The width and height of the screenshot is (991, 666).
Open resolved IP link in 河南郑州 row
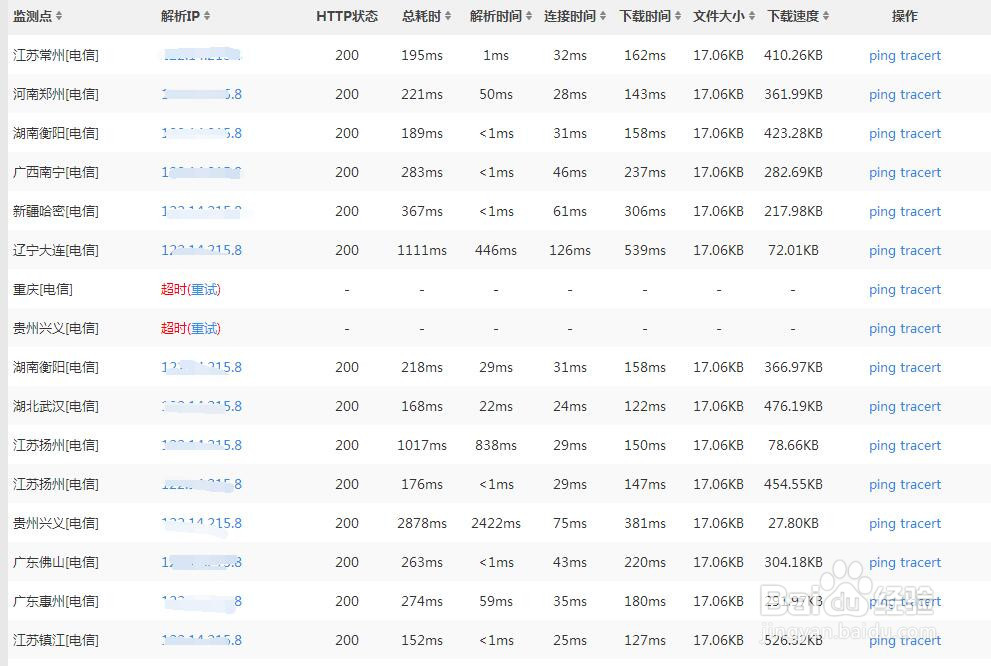pyautogui.click(x=202, y=94)
